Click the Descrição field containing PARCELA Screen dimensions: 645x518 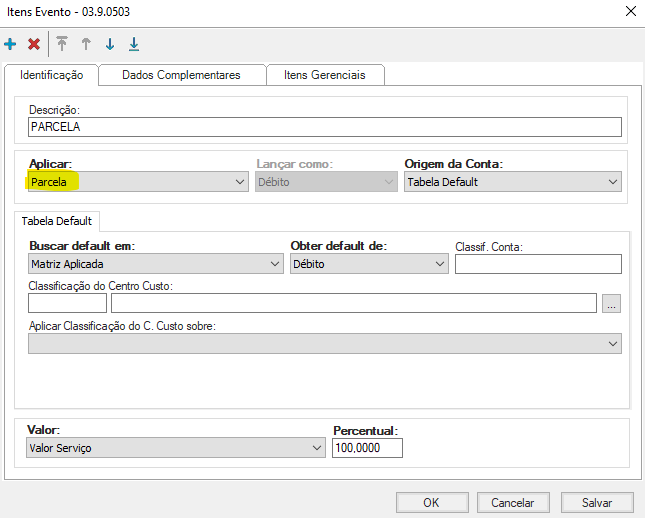pyautogui.click(x=325, y=127)
